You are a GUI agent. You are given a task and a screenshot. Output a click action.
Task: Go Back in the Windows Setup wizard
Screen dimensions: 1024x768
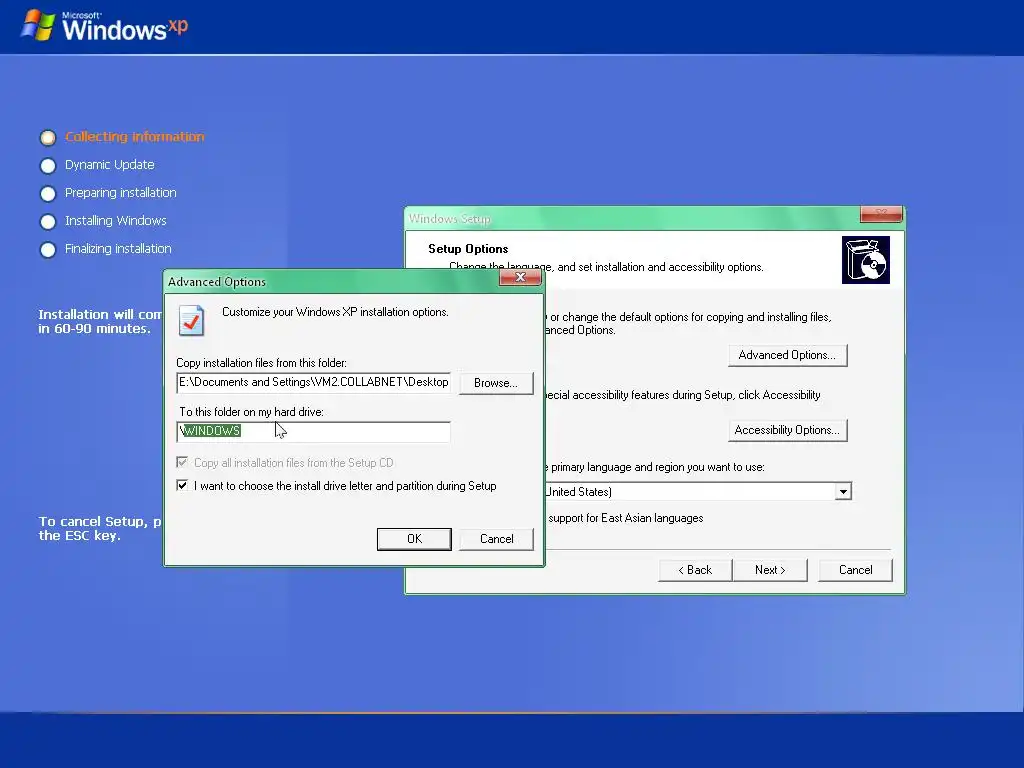(695, 570)
